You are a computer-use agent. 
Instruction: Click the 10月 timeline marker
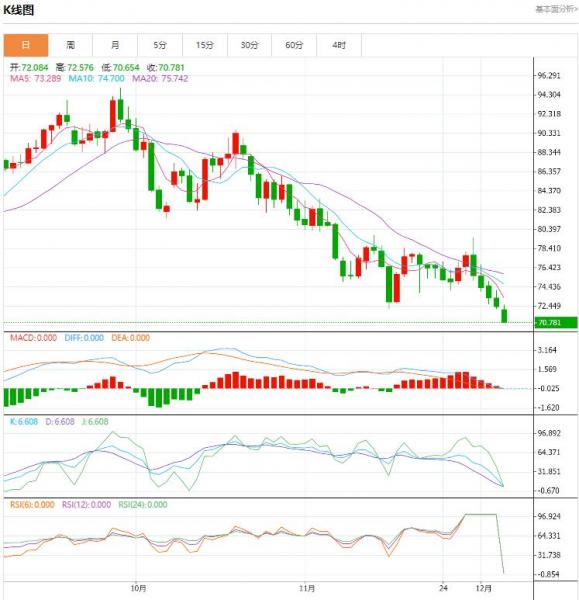138,588
